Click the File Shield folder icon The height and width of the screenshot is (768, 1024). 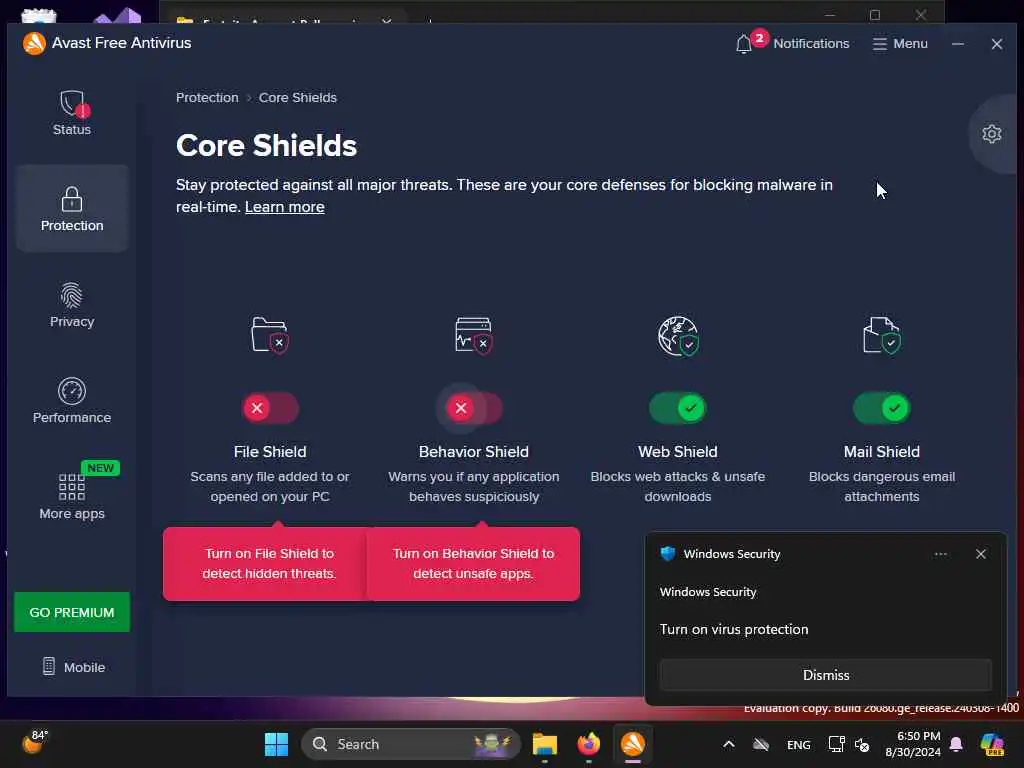point(270,335)
